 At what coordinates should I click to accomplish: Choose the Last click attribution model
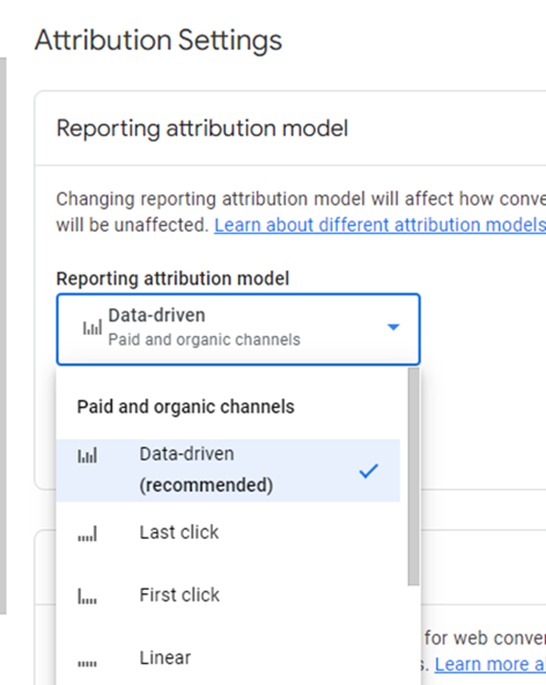(228, 533)
